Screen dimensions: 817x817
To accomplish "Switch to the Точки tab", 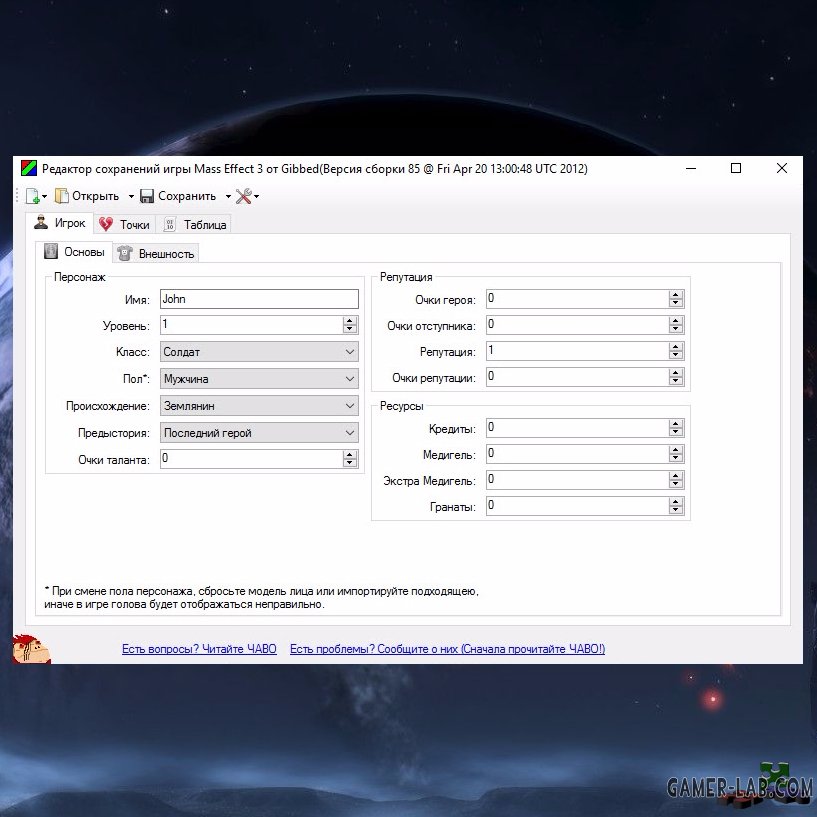I will pos(125,225).
